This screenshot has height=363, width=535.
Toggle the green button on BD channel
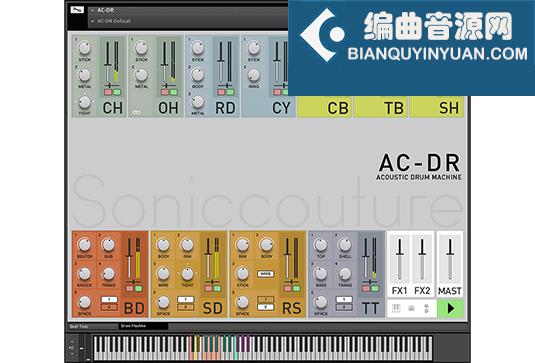pos(139,289)
